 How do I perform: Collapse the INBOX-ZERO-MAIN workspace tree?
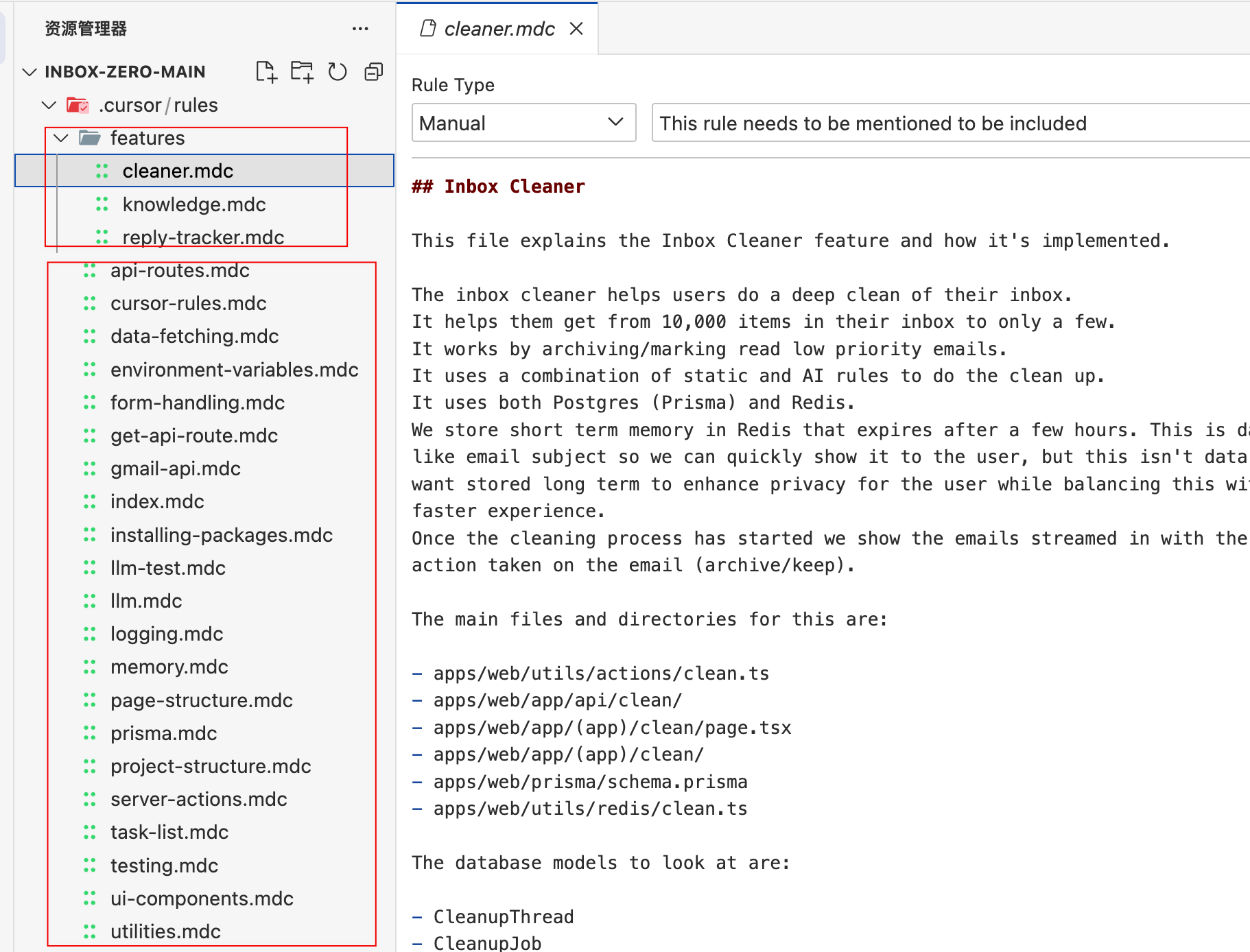coord(29,71)
